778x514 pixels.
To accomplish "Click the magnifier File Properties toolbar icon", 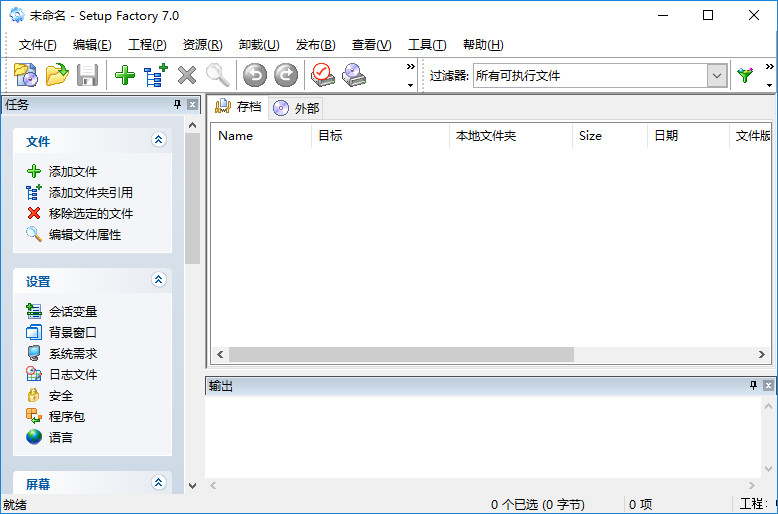I will [218, 75].
